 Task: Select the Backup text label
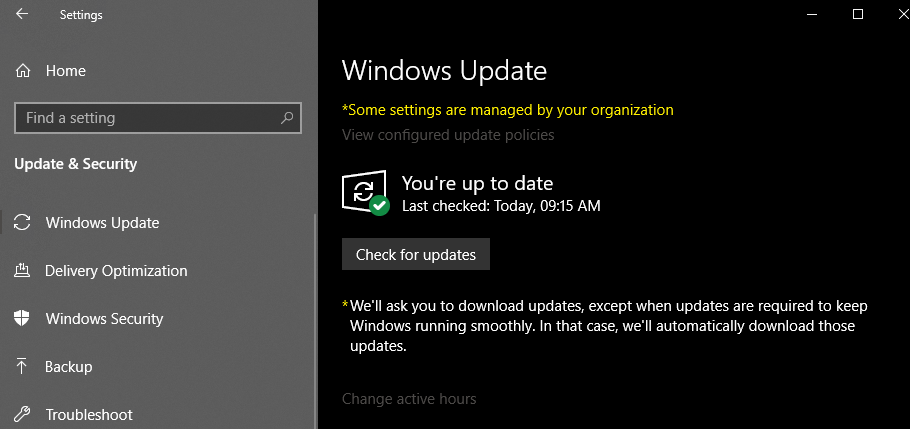pyautogui.click(x=69, y=367)
